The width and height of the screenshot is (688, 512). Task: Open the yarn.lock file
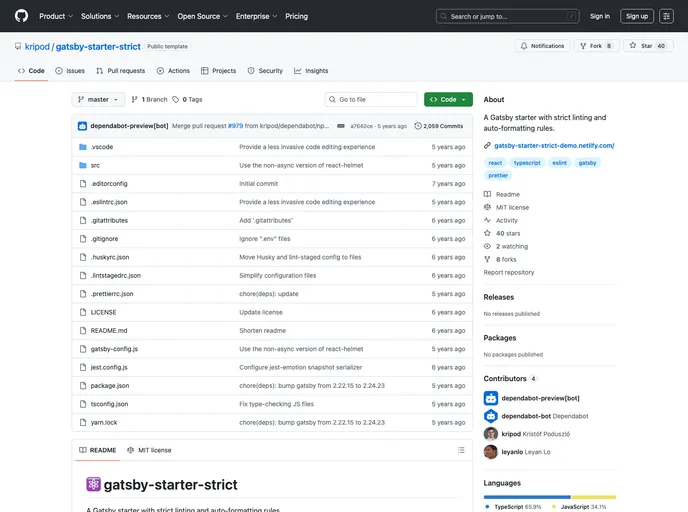(x=104, y=422)
